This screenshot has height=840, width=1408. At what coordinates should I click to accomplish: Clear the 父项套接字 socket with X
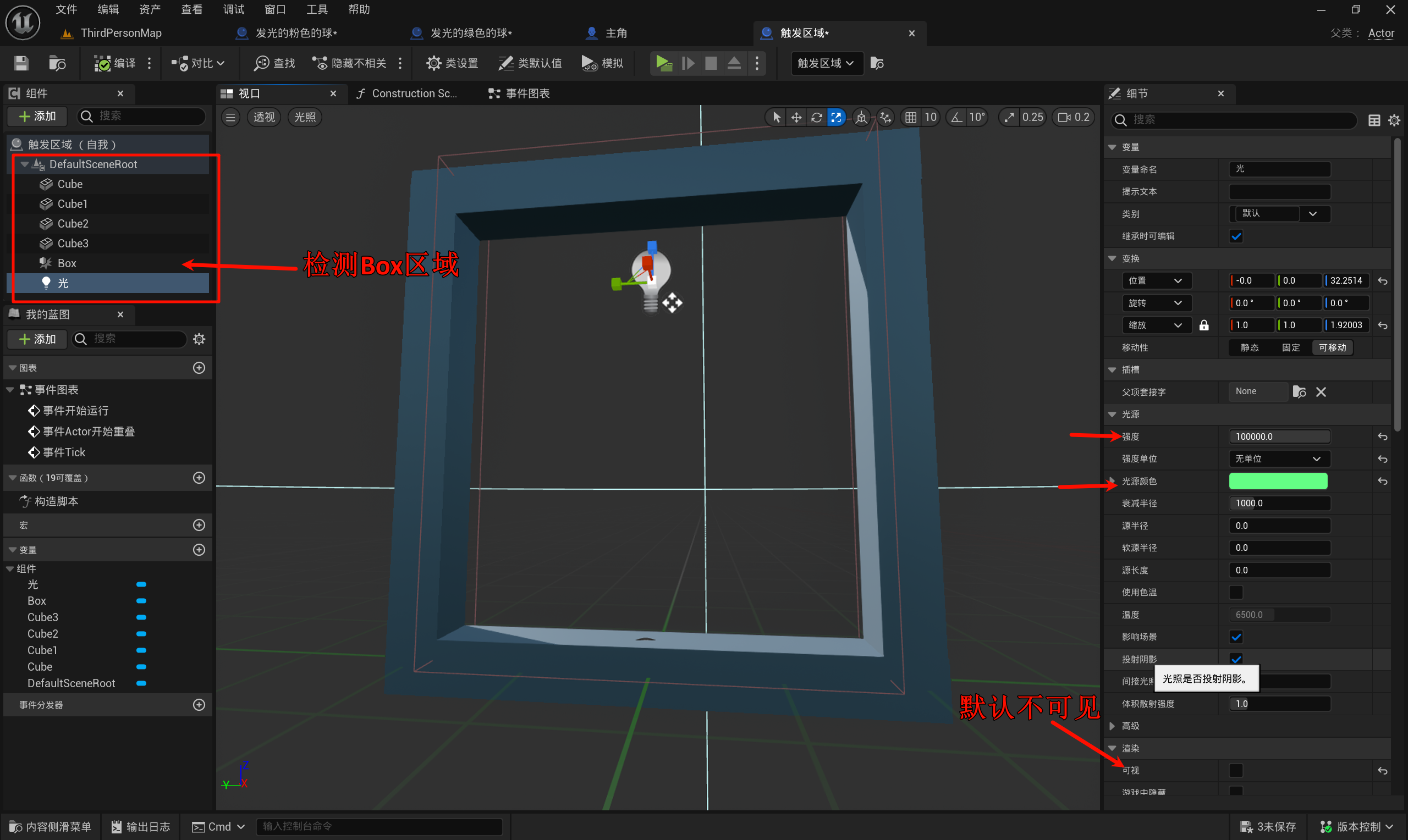pyautogui.click(x=1321, y=392)
